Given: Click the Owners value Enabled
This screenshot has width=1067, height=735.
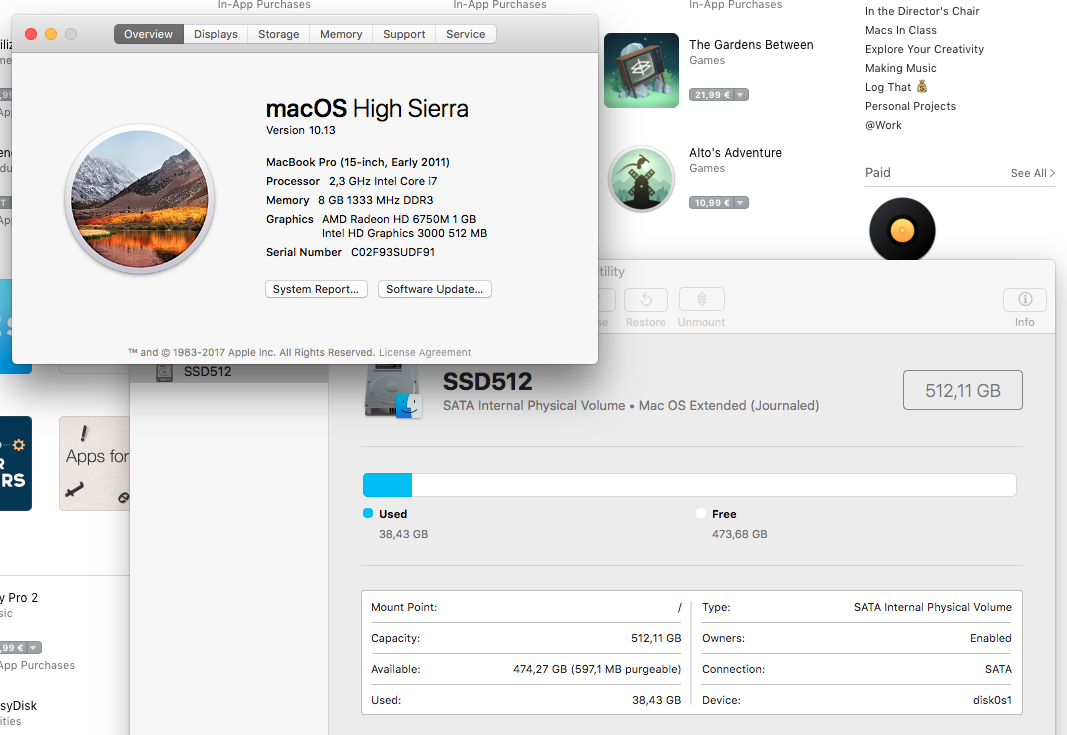Looking at the screenshot, I should (x=991, y=638).
